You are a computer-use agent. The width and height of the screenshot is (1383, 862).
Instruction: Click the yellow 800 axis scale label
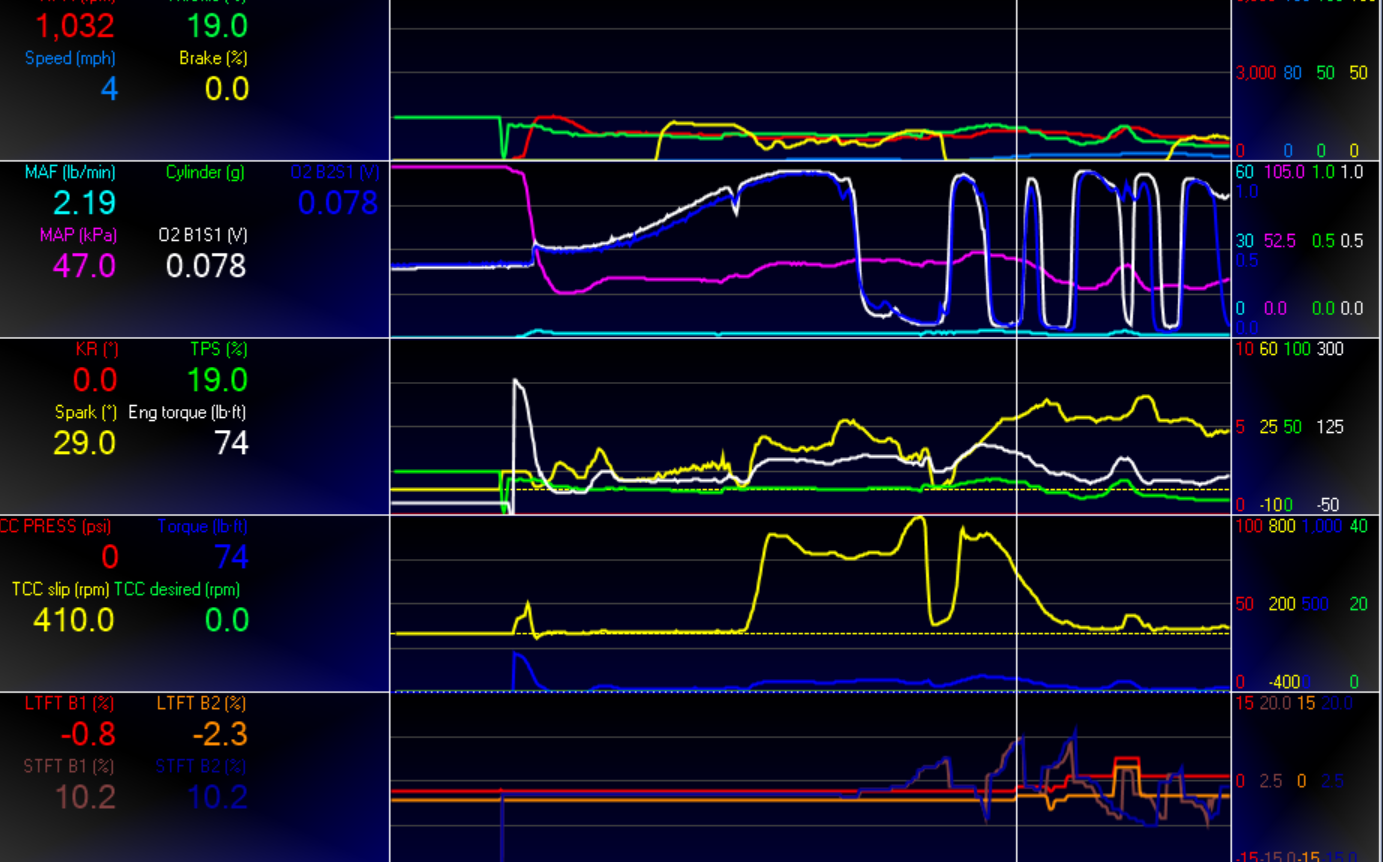(1282, 527)
